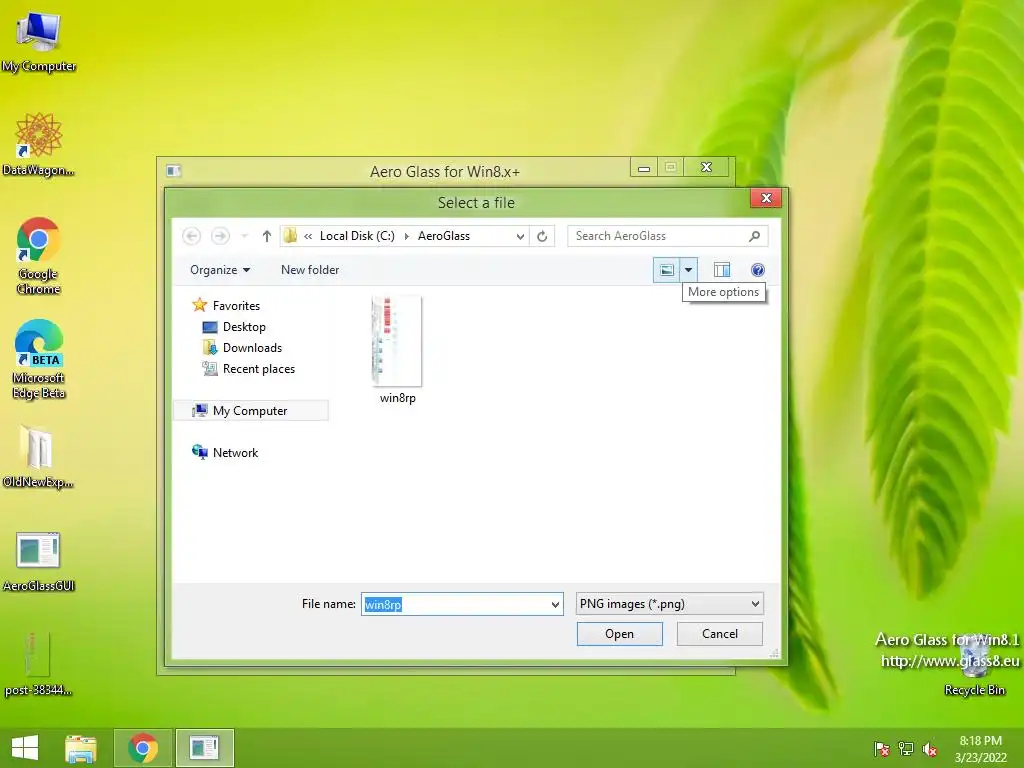Image resolution: width=1024 pixels, height=768 pixels.
Task: Create a New folder
Action: click(310, 270)
